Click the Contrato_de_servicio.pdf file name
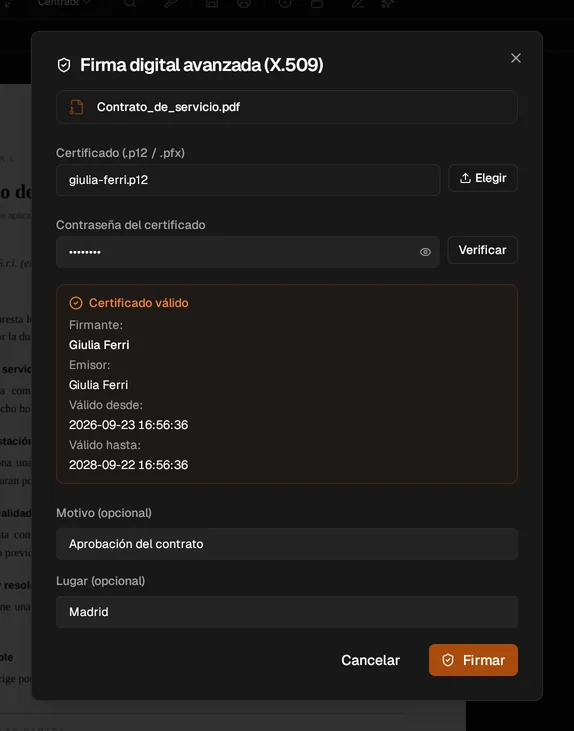Screen dimensions: 574x731 (x=168, y=107)
